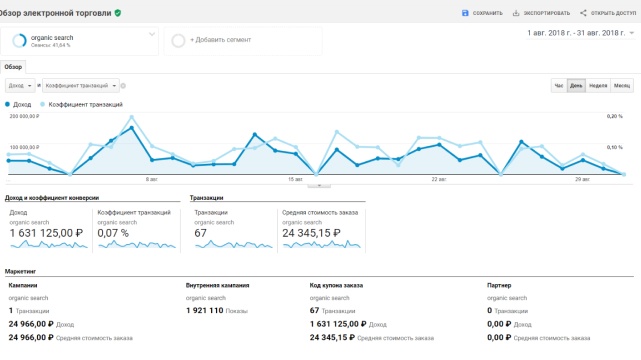Select the Обзор tab
The height and width of the screenshot is (360, 641).
[13, 67]
